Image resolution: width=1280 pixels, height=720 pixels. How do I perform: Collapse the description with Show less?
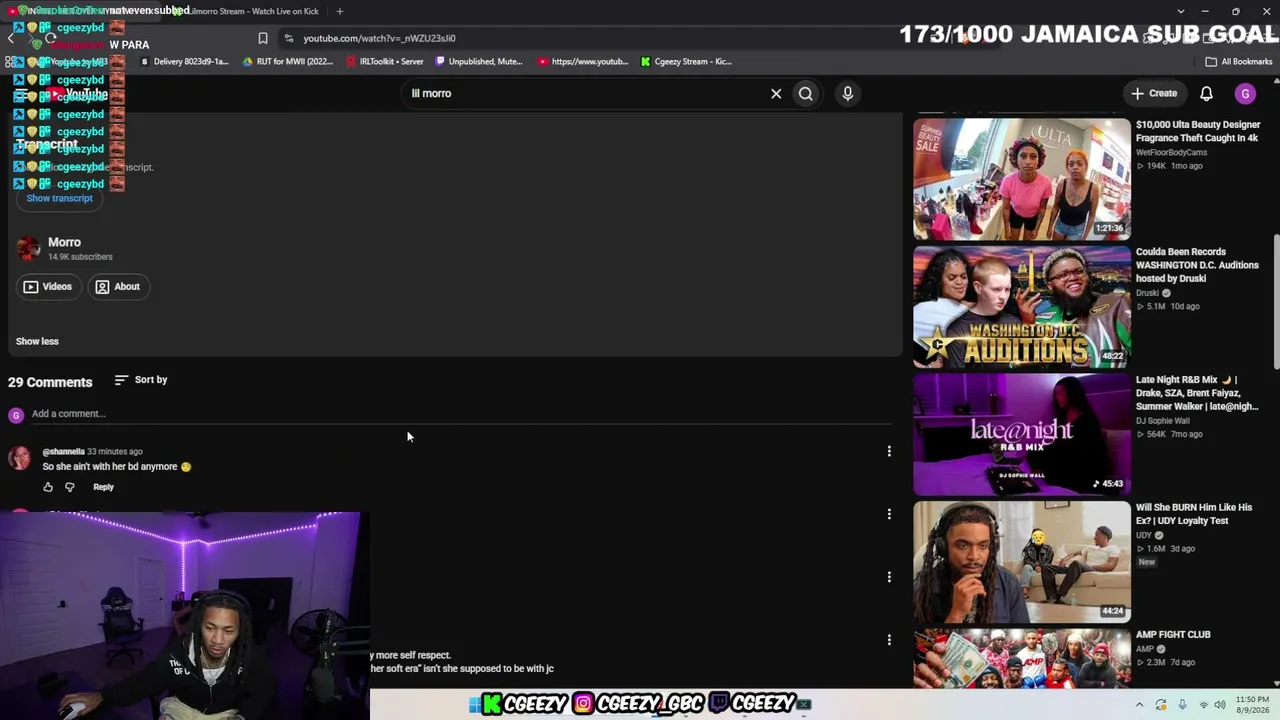37,341
